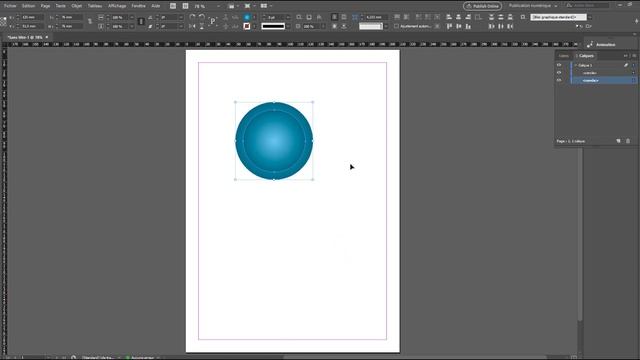Open the Stock icon in the application bar

[185, 6]
